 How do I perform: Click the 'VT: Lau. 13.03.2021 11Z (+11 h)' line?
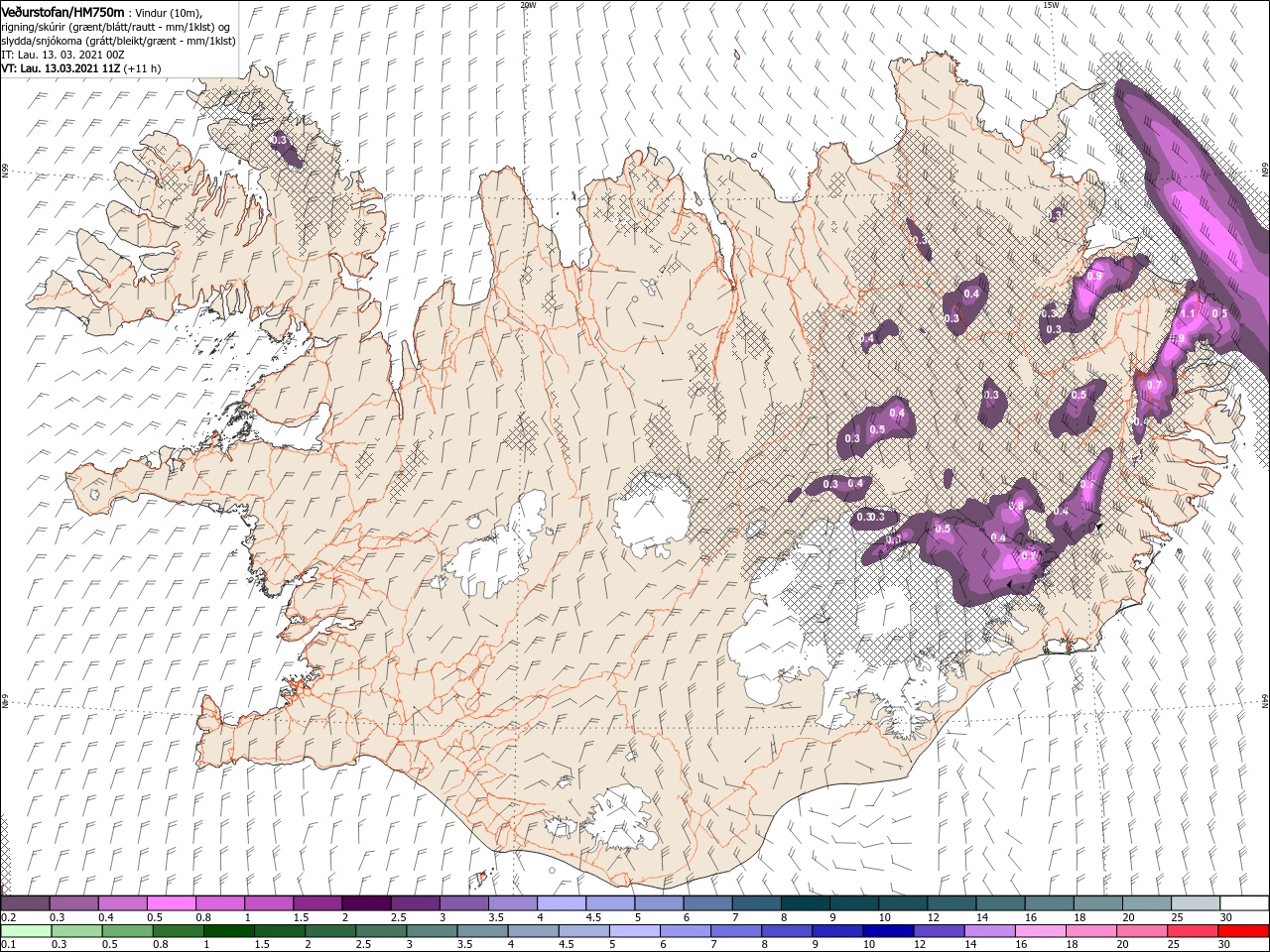[80, 68]
